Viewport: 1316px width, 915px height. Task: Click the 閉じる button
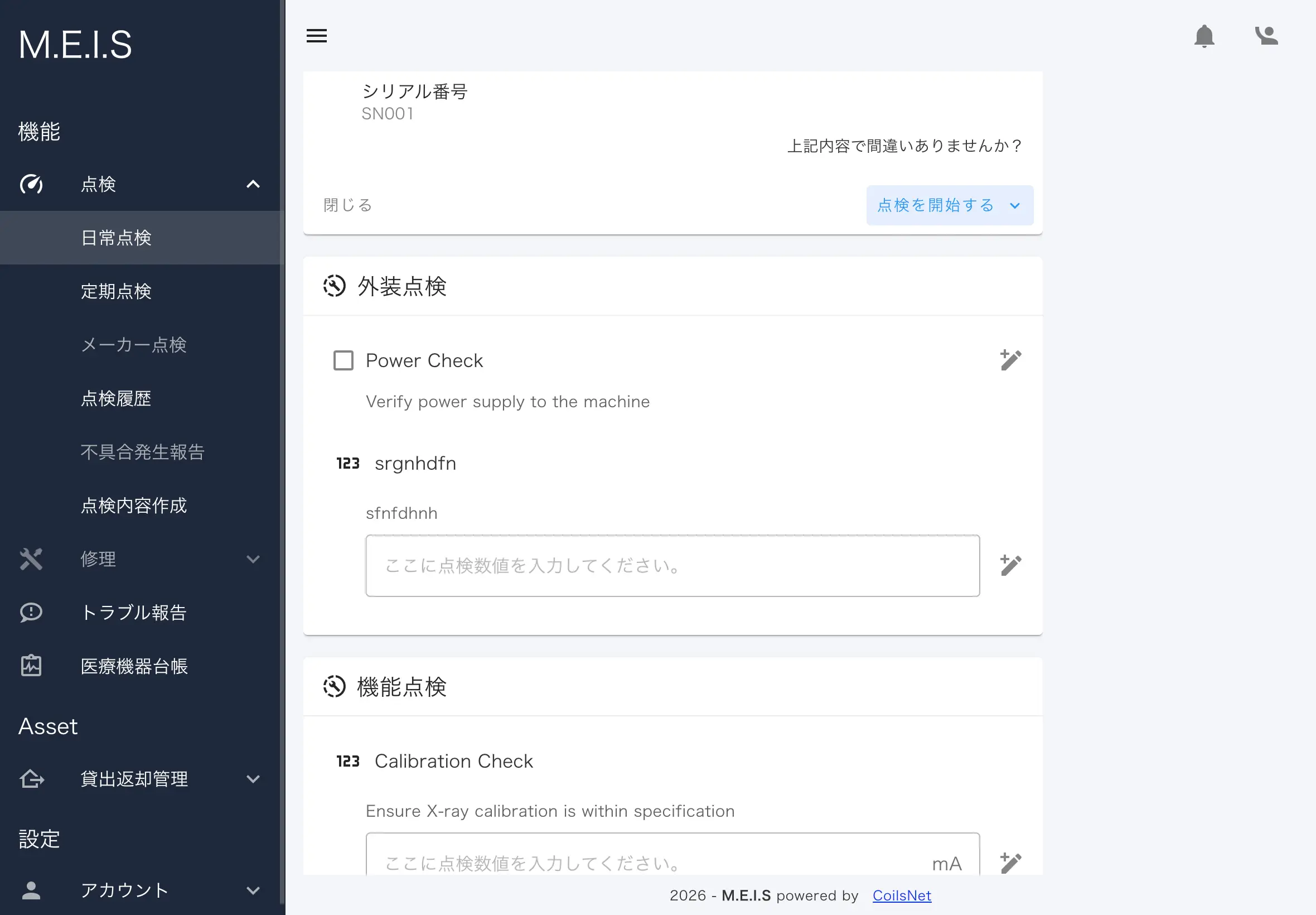pos(348,205)
